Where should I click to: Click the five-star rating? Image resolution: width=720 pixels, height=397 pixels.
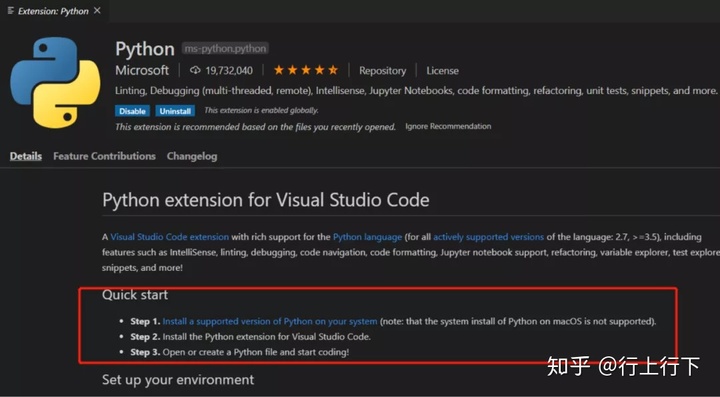[306, 70]
